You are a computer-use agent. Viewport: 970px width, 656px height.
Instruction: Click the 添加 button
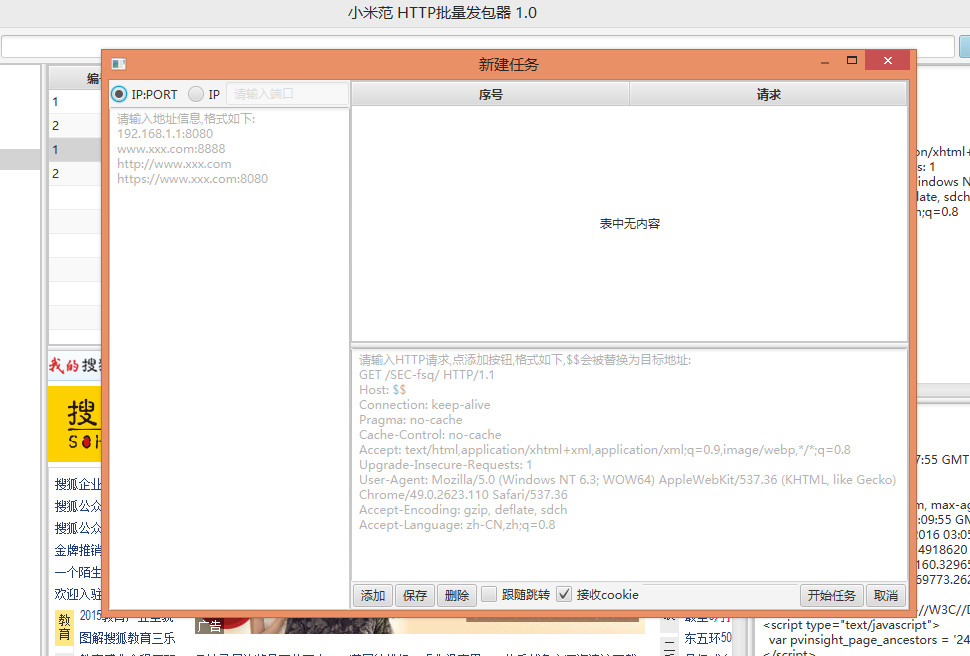pyautogui.click(x=373, y=595)
